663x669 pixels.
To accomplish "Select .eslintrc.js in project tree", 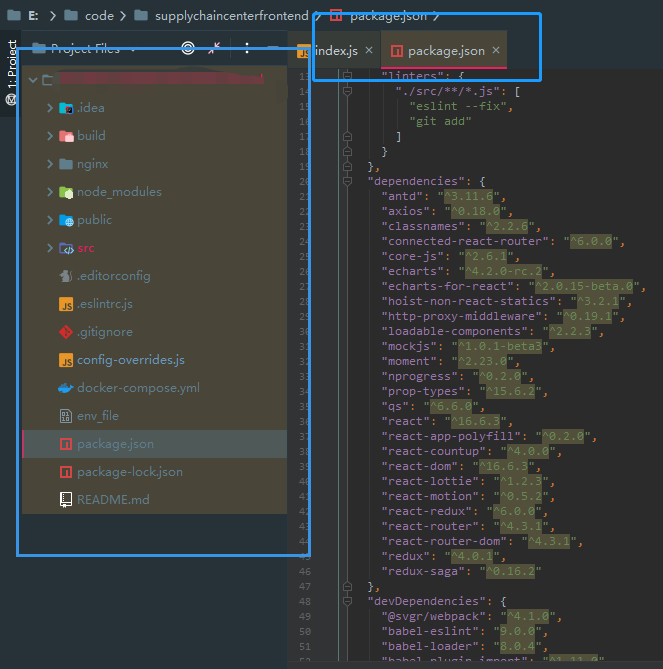I will point(105,304).
